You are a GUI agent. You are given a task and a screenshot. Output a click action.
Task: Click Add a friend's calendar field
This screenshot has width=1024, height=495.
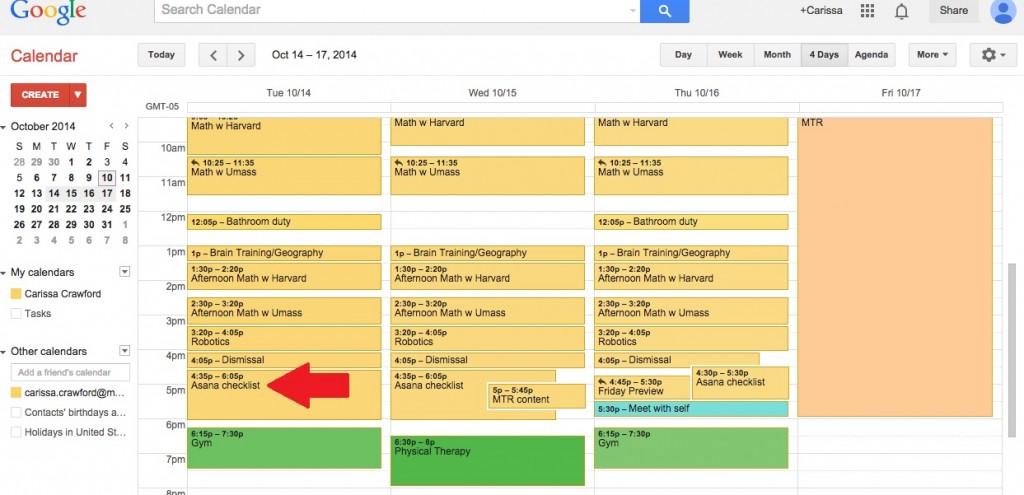click(71, 372)
